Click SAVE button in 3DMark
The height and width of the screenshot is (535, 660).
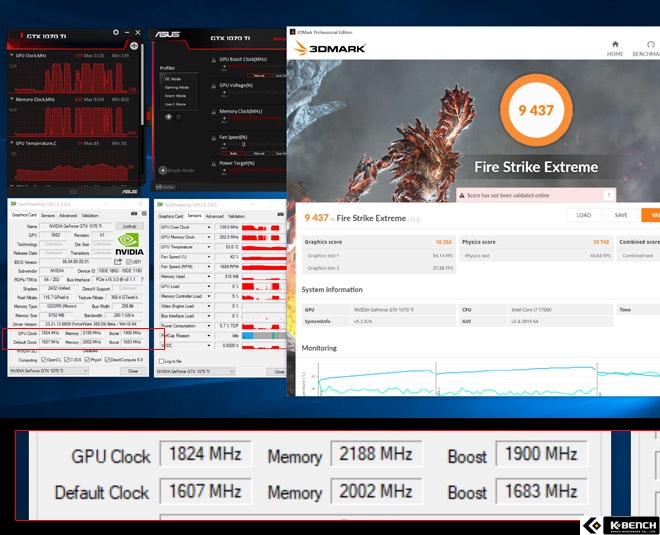(x=621, y=215)
